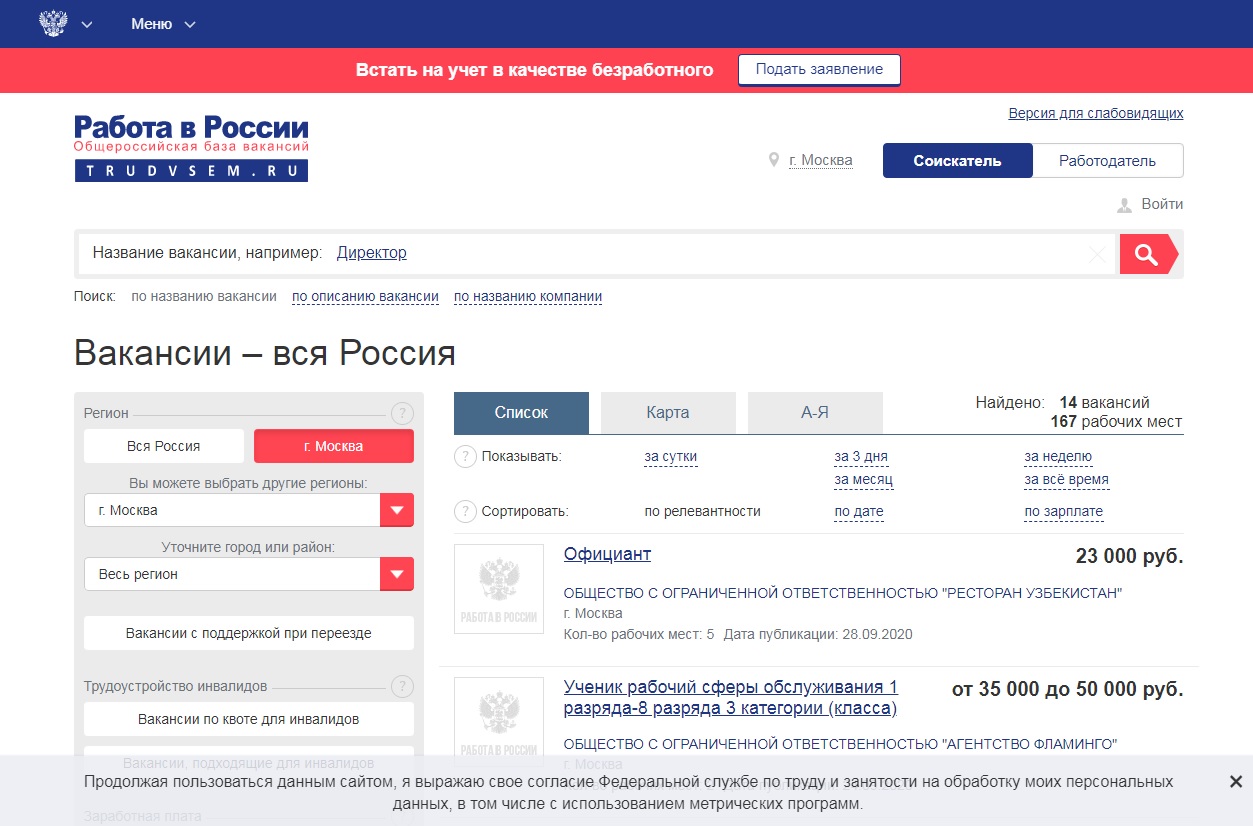The height and width of the screenshot is (826, 1253).
Task: Toggle Вакансии по квоте для инвалидов
Action: tap(249, 719)
